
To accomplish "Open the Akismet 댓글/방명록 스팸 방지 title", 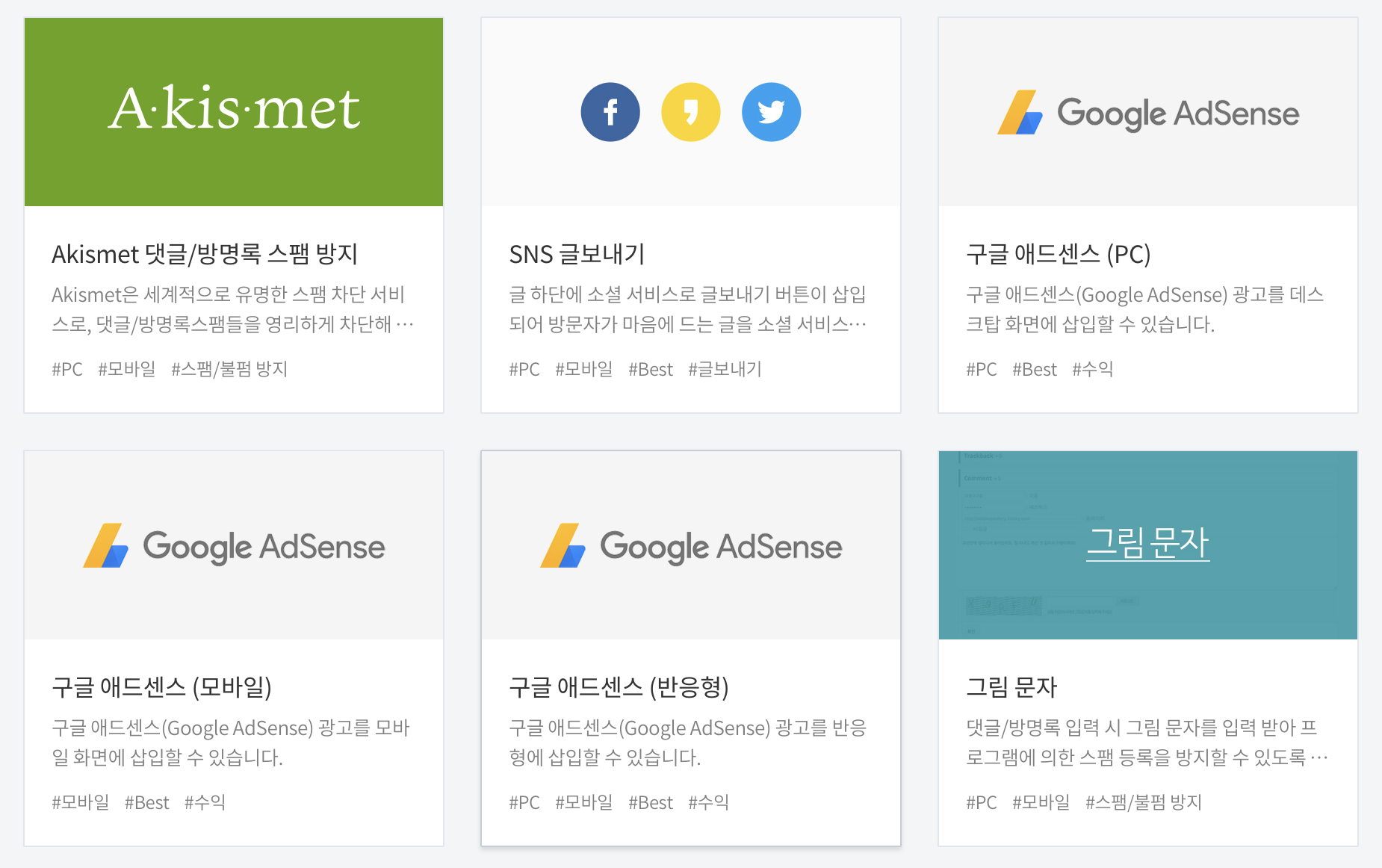I will click(x=205, y=254).
